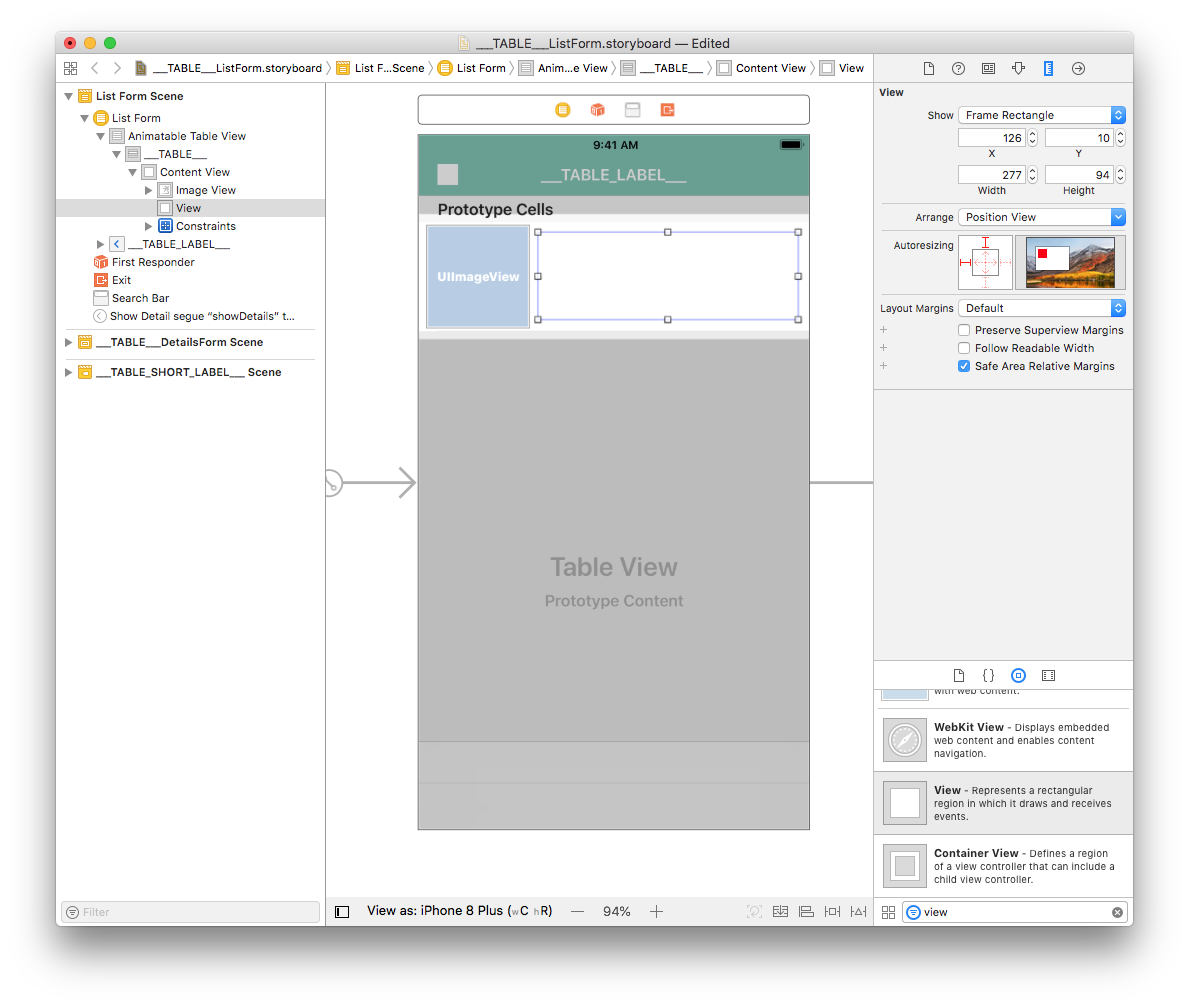Click Content View in jump bar
This screenshot has height=1006, width=1189.
(x=762, y=68)
